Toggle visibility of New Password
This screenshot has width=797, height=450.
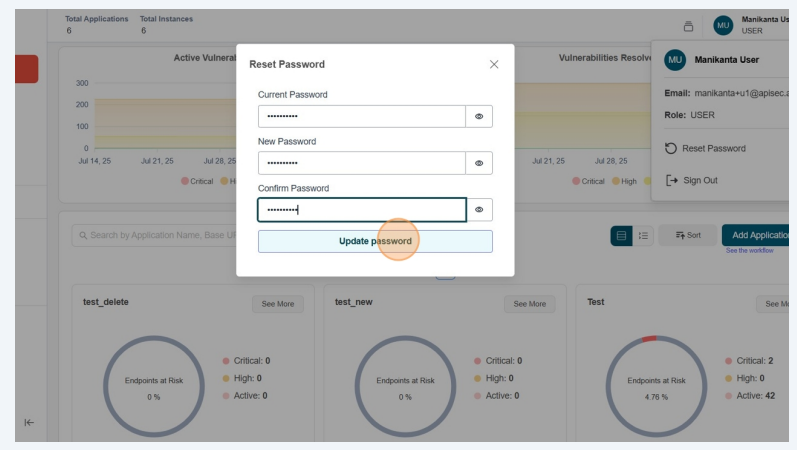coord(479,163)
